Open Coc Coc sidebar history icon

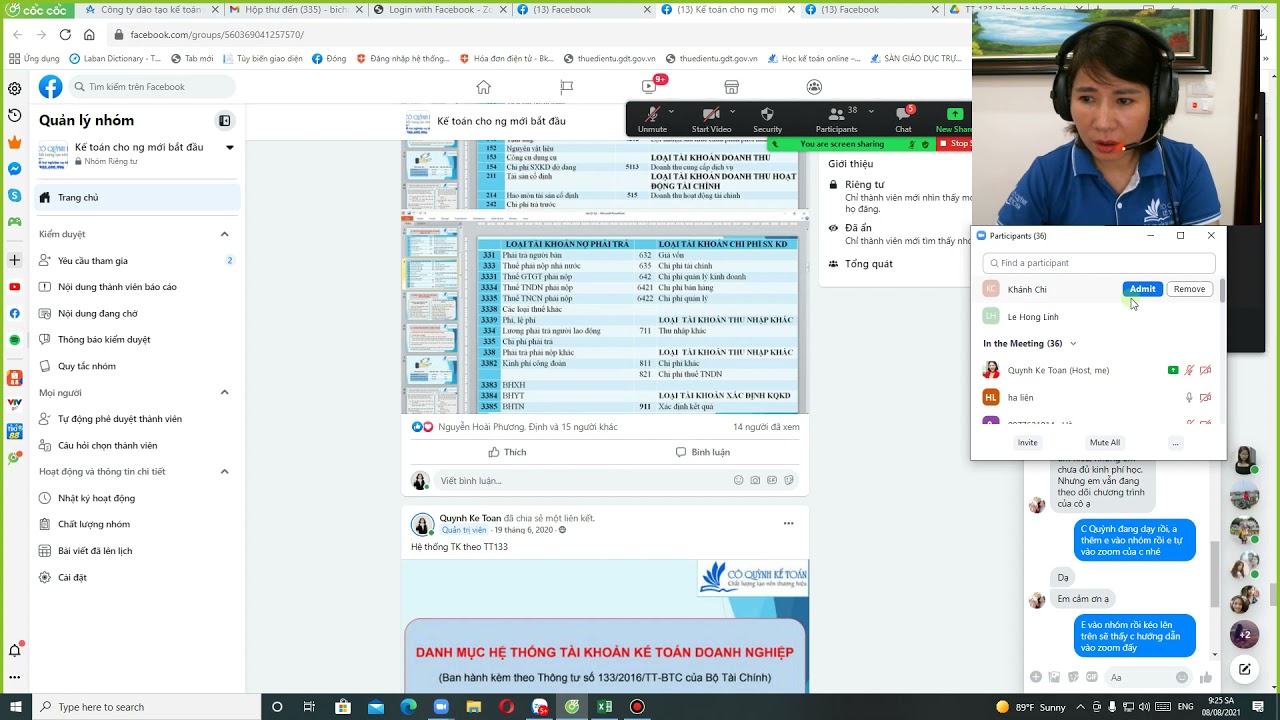click(14, 115)
